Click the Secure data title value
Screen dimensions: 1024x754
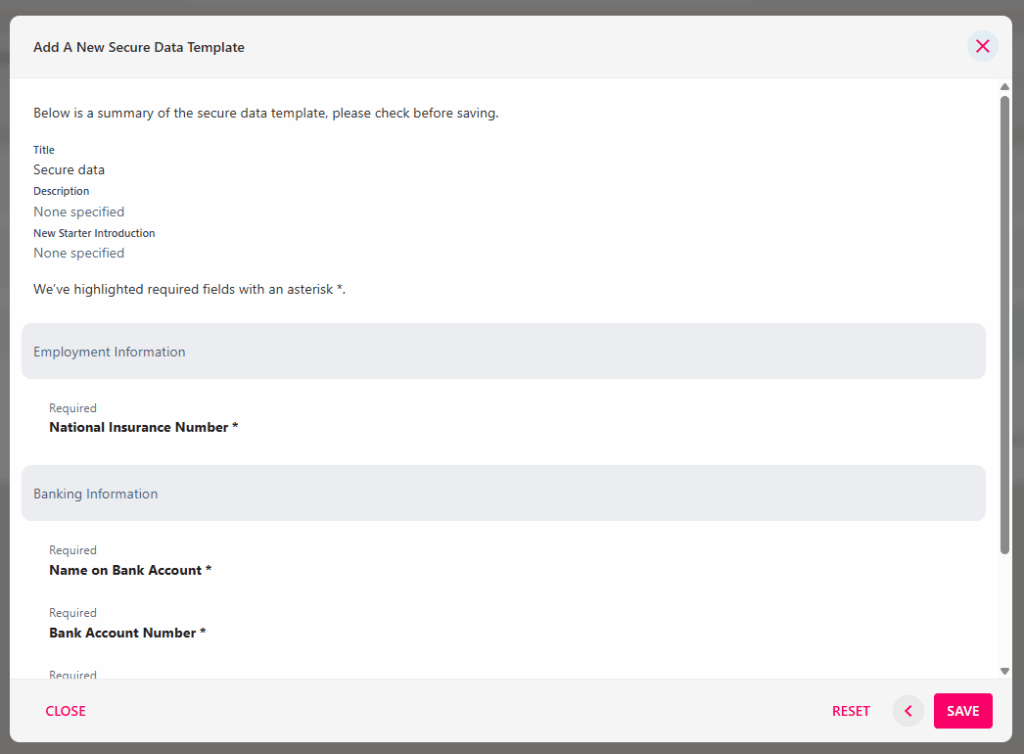point(69,170)
